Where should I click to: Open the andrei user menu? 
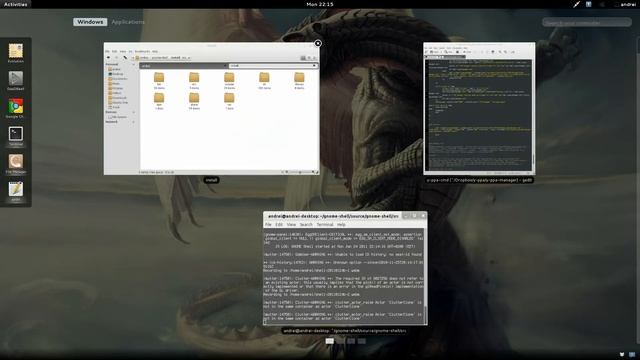click(625, 4)
